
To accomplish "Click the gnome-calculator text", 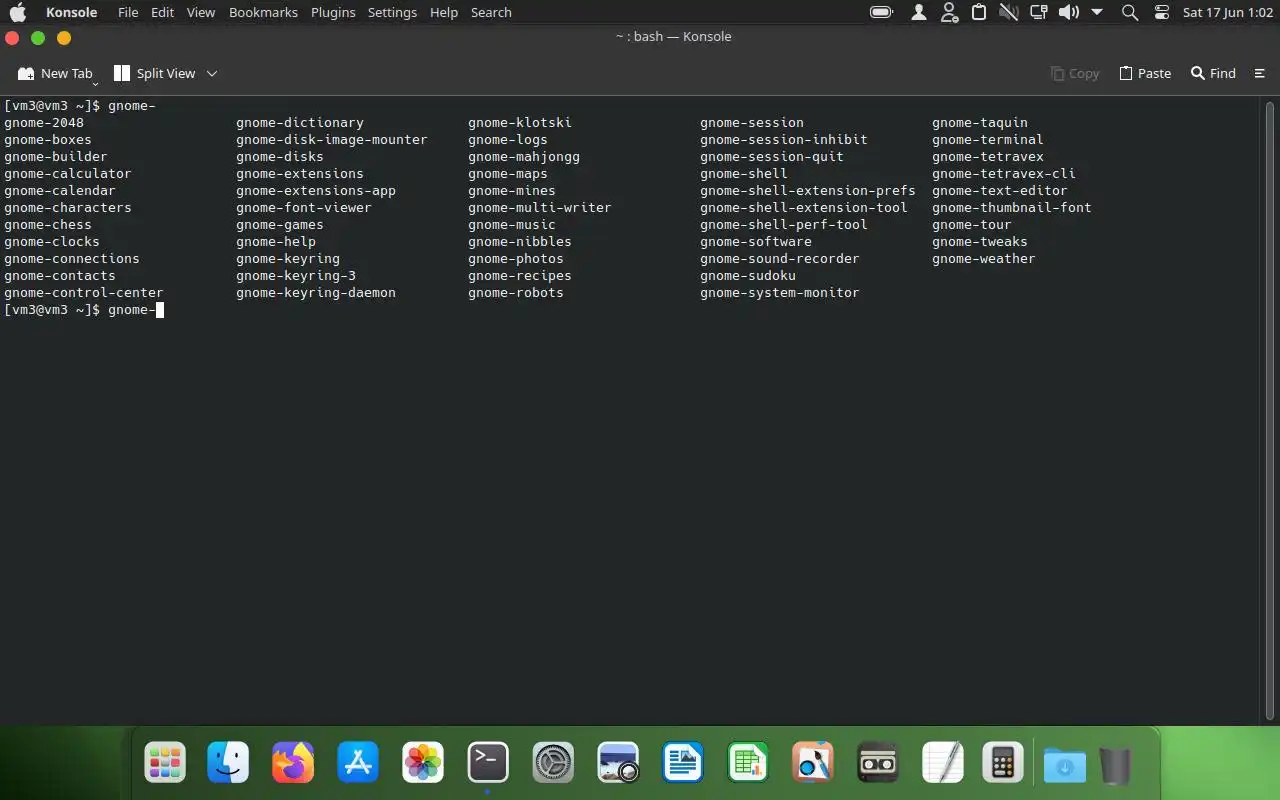I will coord(67,173).
